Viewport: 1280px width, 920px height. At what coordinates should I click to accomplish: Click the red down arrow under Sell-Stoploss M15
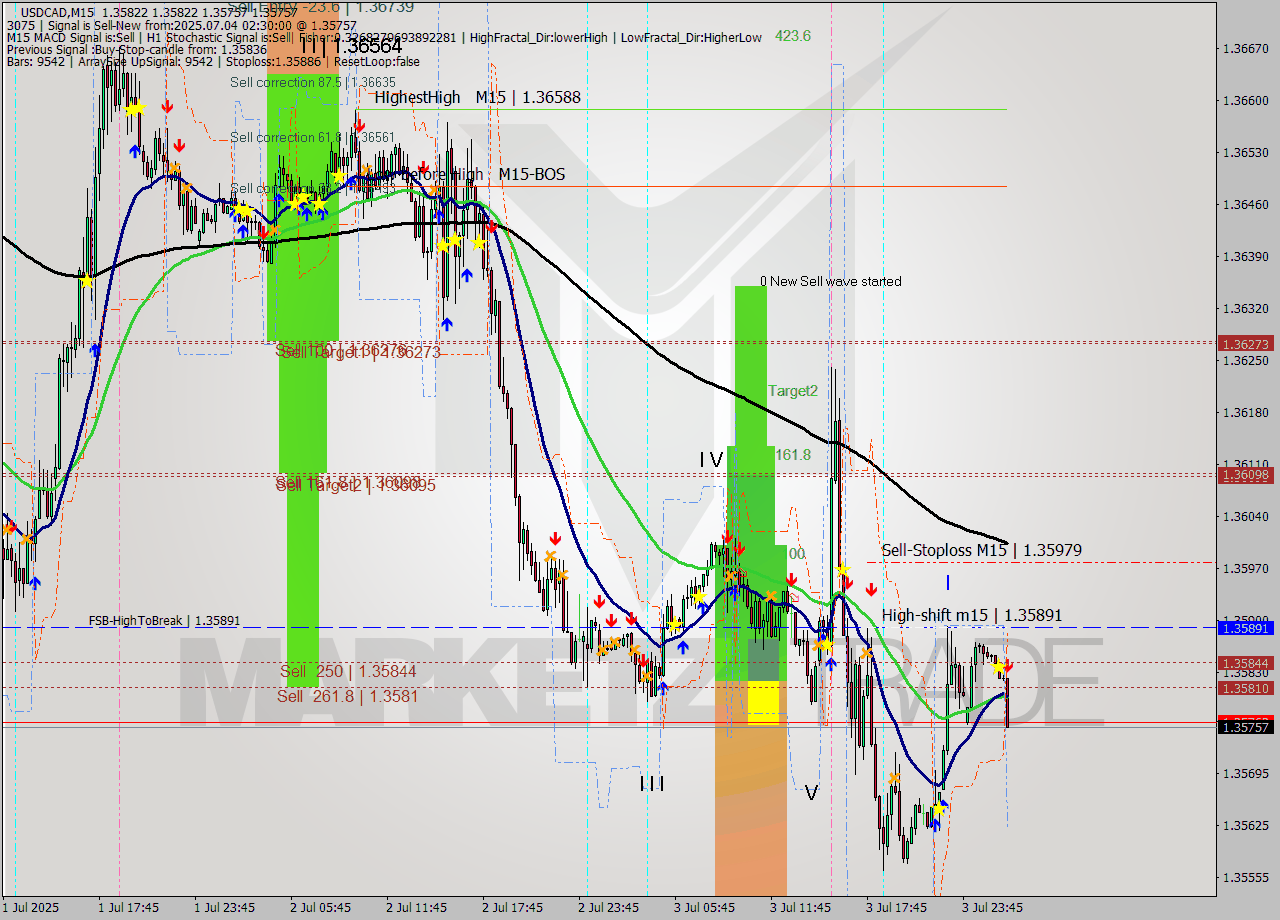pyautogui.click(x=871, y=589)
